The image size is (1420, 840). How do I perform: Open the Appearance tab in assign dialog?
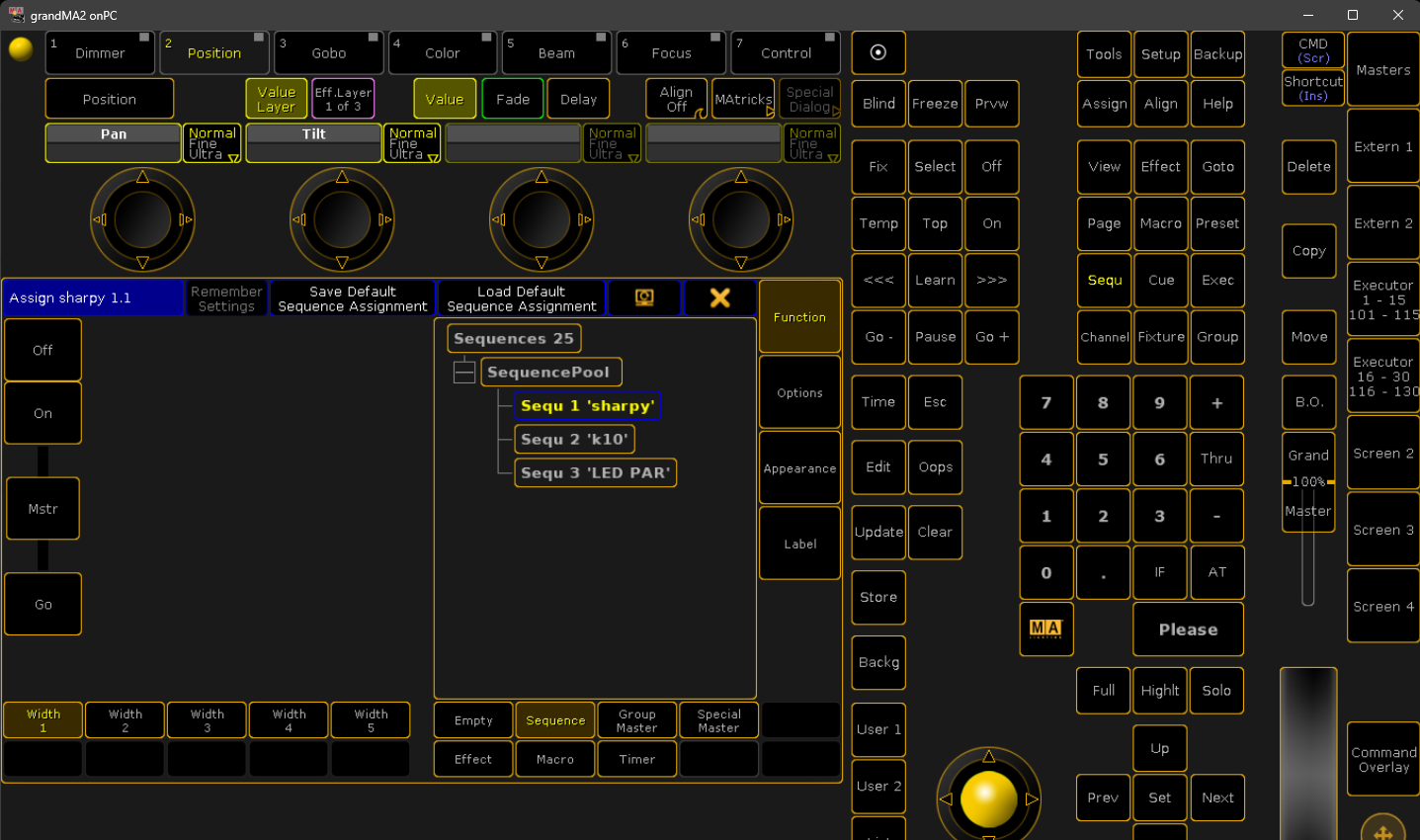point(799,468)
